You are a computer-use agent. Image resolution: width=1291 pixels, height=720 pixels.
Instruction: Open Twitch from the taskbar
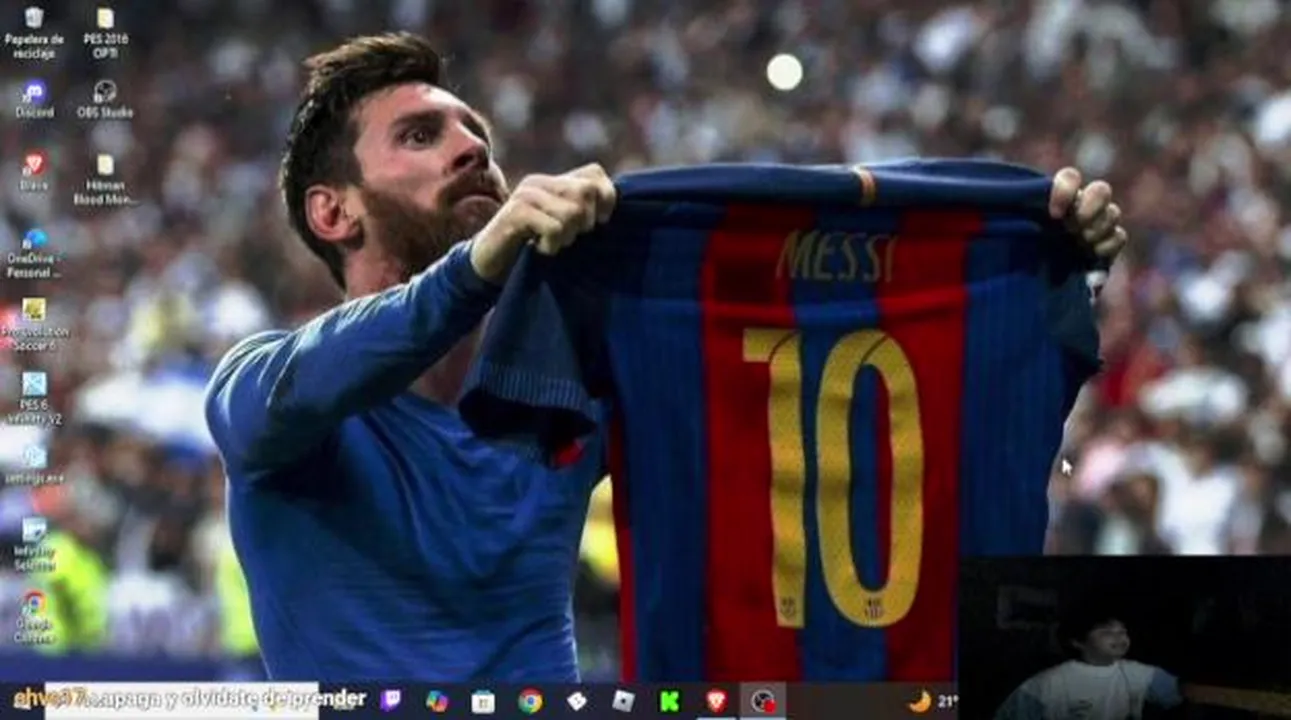(x=391, y=701)
